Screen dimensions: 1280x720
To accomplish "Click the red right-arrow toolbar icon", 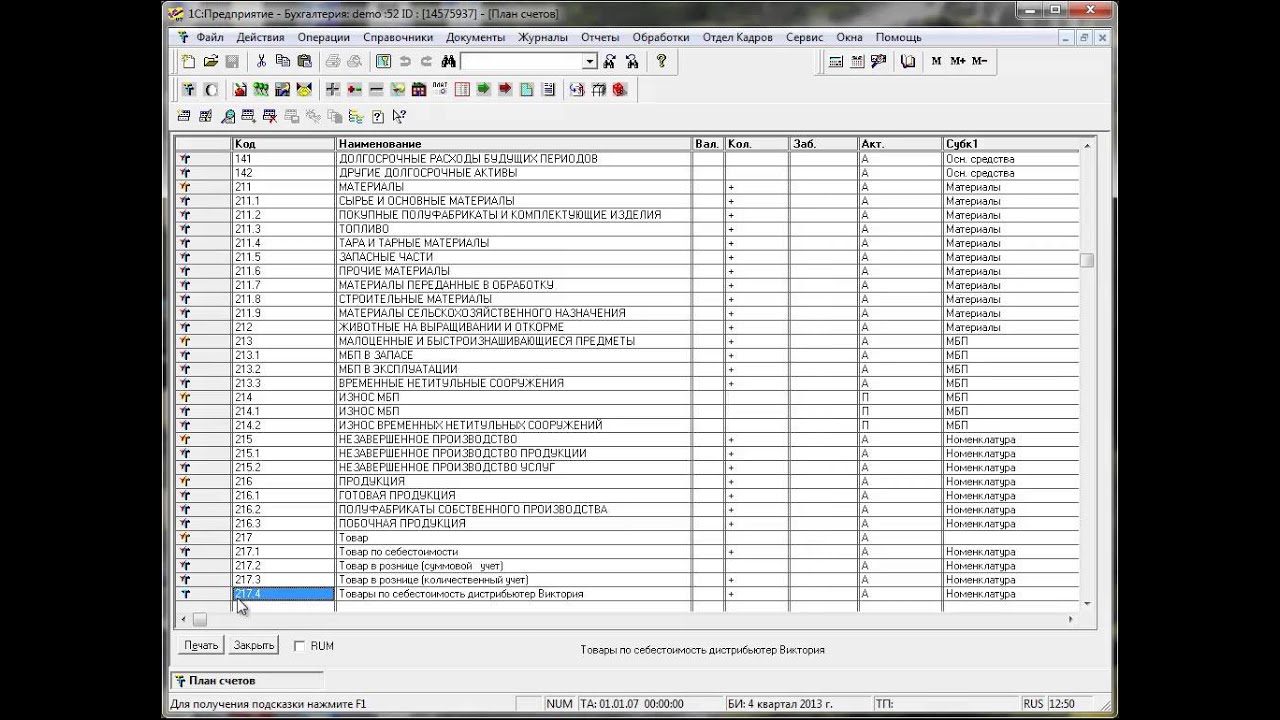I will 505,90.
